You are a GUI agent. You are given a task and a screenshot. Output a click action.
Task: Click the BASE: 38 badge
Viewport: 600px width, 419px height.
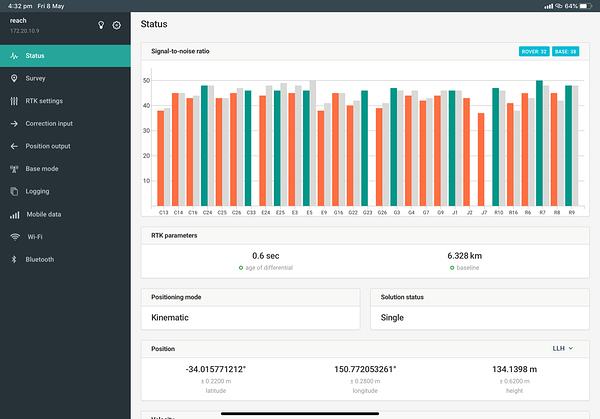tap(565, 51)
